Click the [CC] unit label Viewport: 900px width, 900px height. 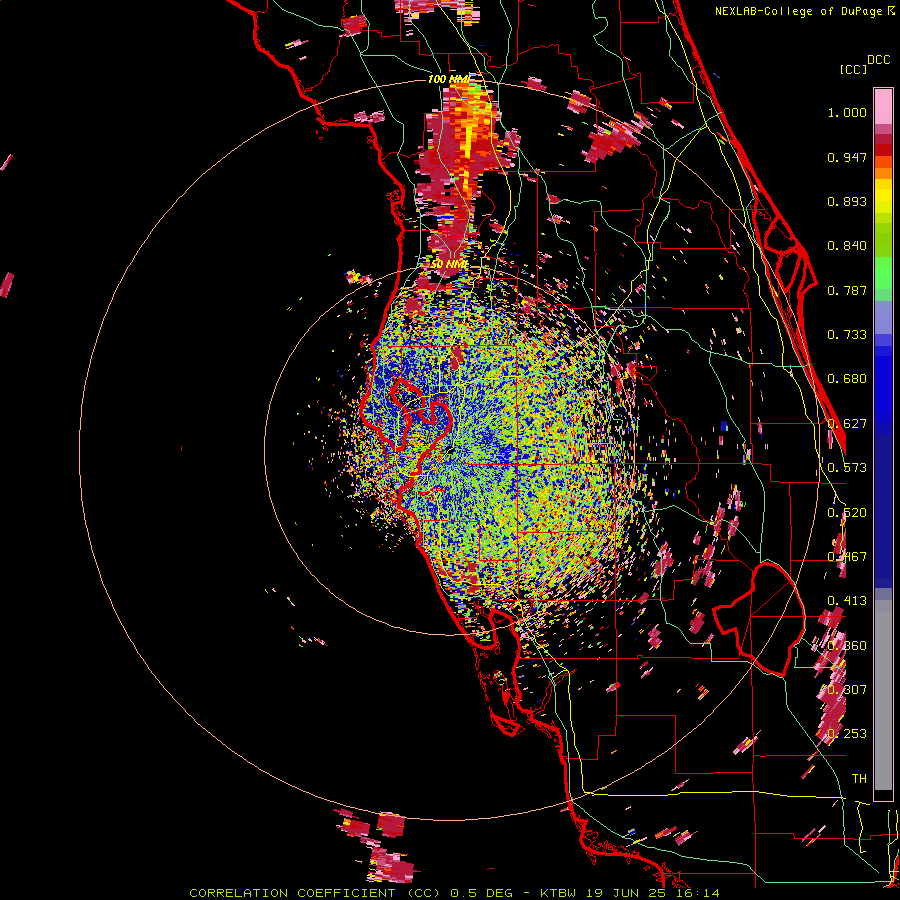click(x=854, y=69)
